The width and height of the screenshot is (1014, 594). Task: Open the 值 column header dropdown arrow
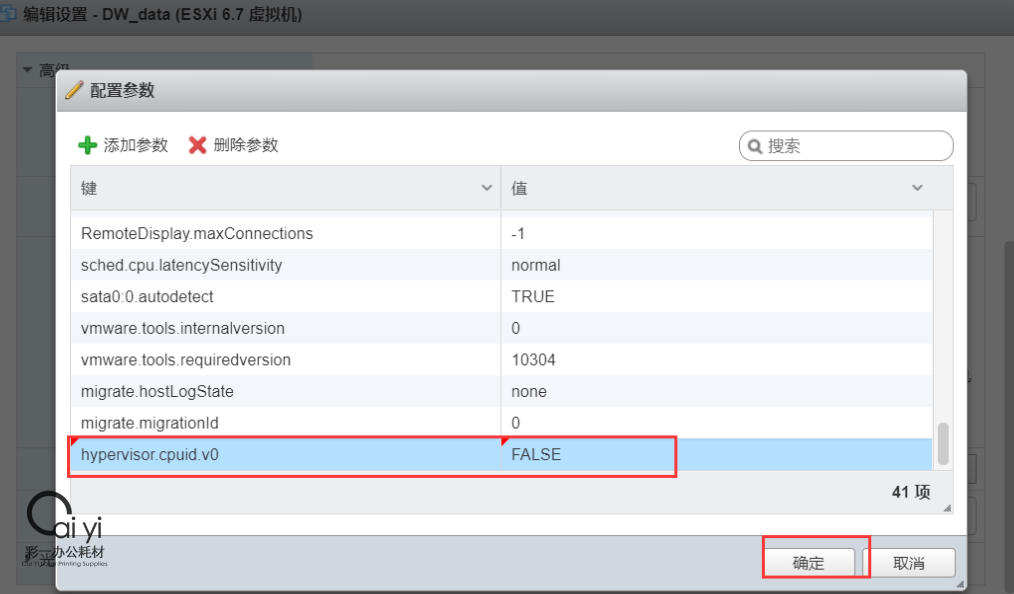(x=917, y=188)
